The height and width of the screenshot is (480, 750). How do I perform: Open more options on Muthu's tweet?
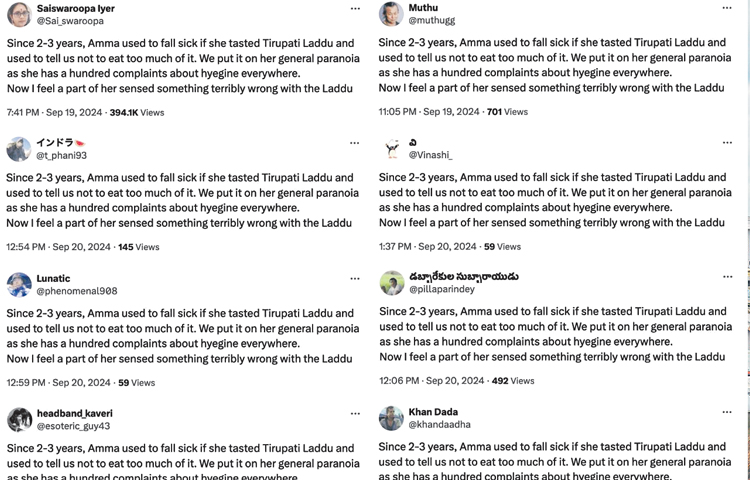pyautogui.click(x=727, y=8)
